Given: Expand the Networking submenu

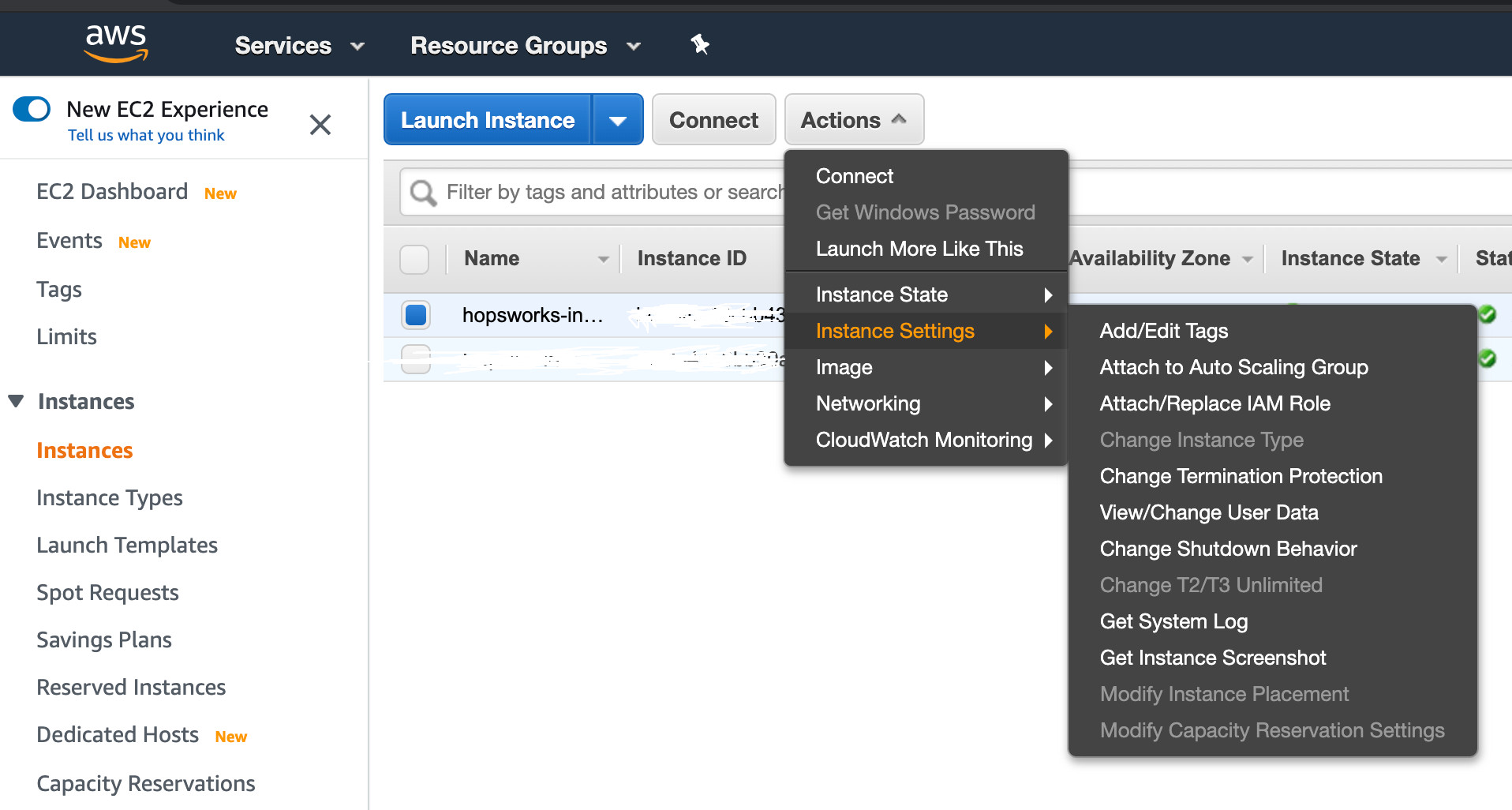Looking at the screenshot, I should (926, 403).
